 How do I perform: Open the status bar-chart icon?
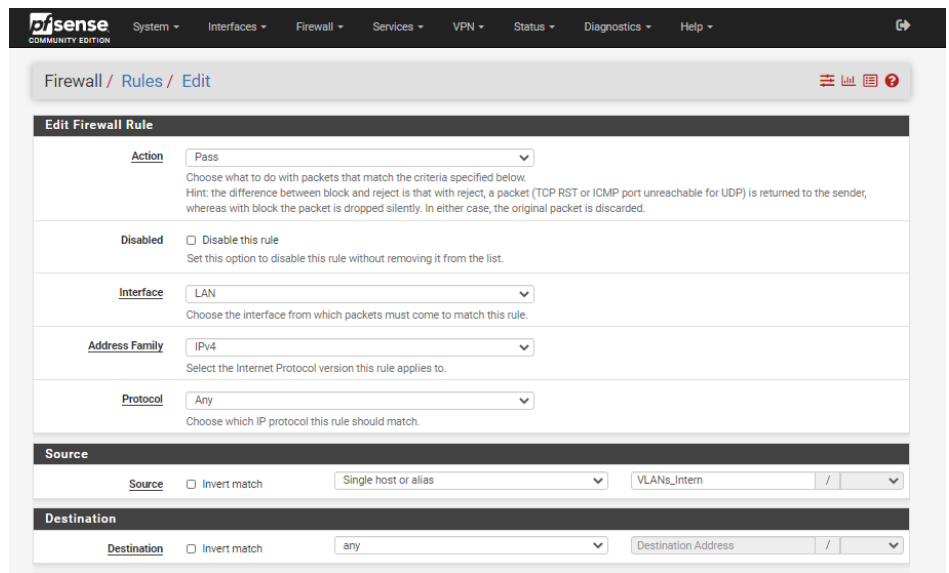point(848,81)
